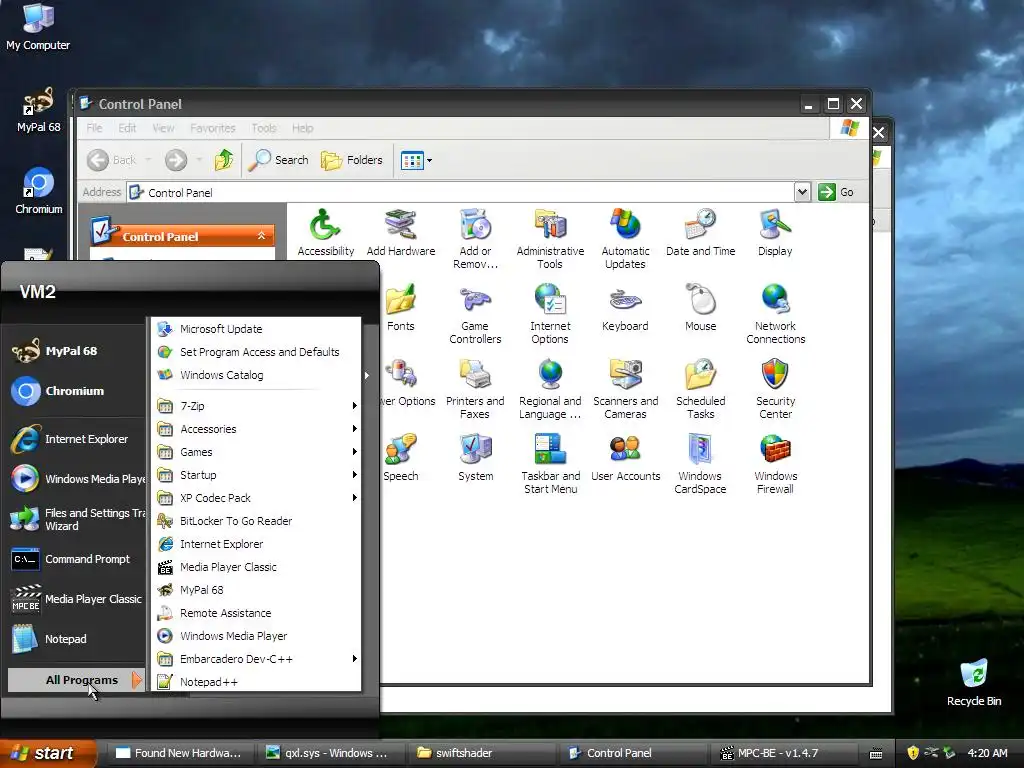The height and width of the screenshot is (768, 1024).
Task: Open Notepad from Start menu
Action: (76, 639)
